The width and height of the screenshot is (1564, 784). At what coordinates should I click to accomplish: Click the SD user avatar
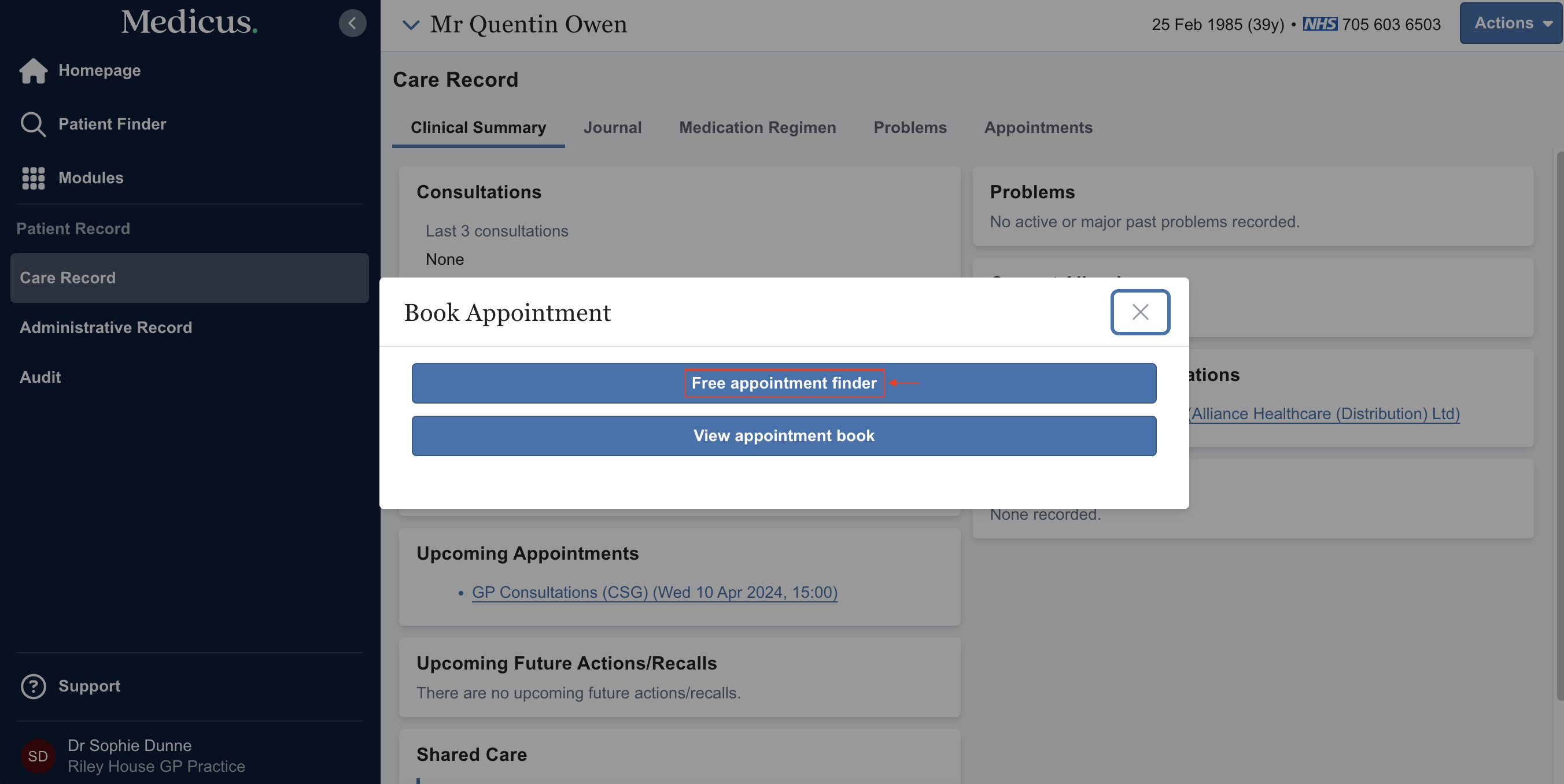(x=38, y=756)
